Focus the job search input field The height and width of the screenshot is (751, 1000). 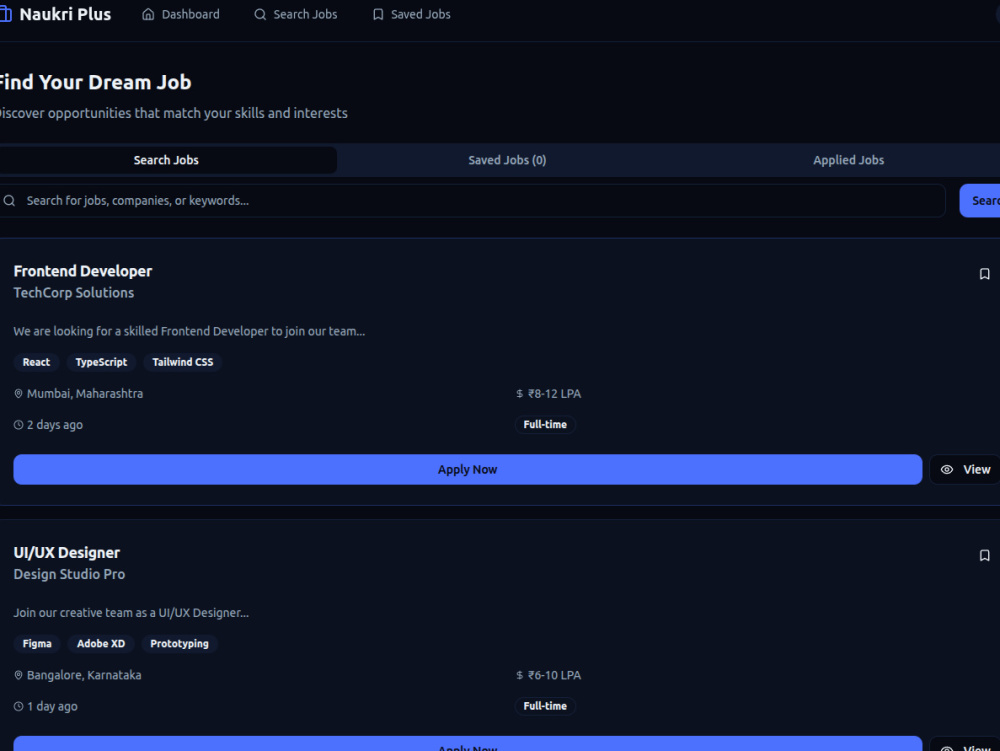(x=472, y=201)
